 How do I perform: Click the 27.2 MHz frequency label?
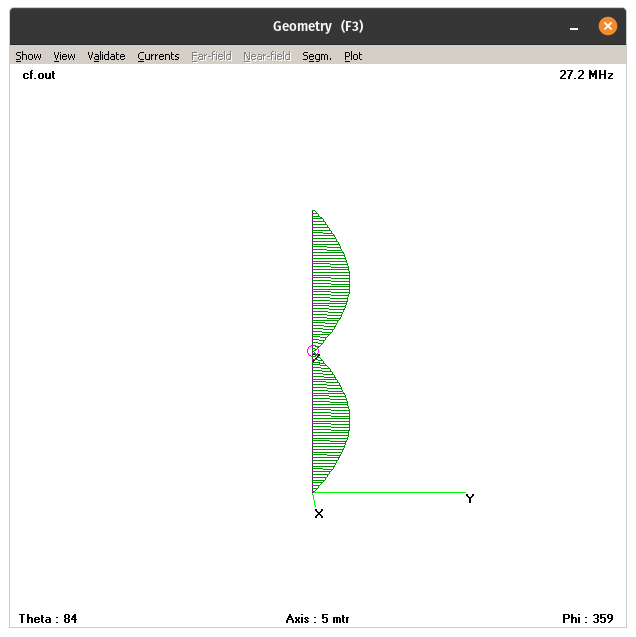click(586, 75)
